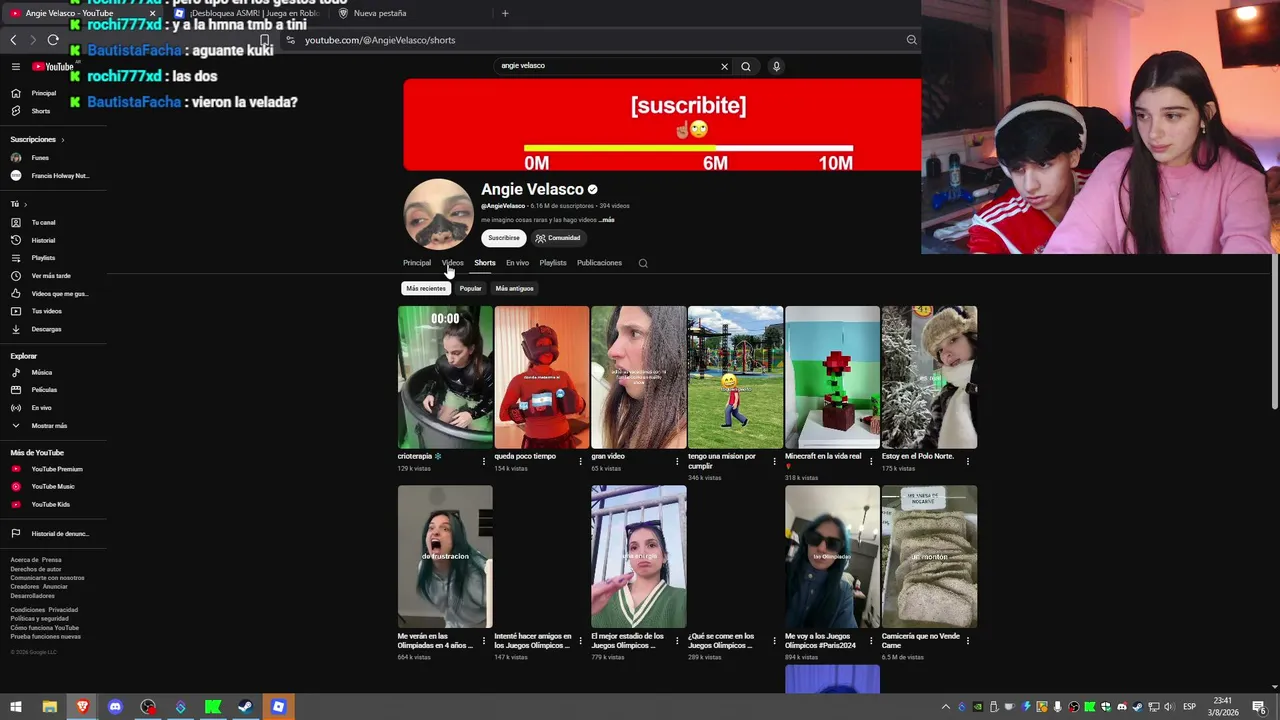Open Películas under Explorar
The height and width of the screenshot is (720, 1280).
tap(44, 390)
